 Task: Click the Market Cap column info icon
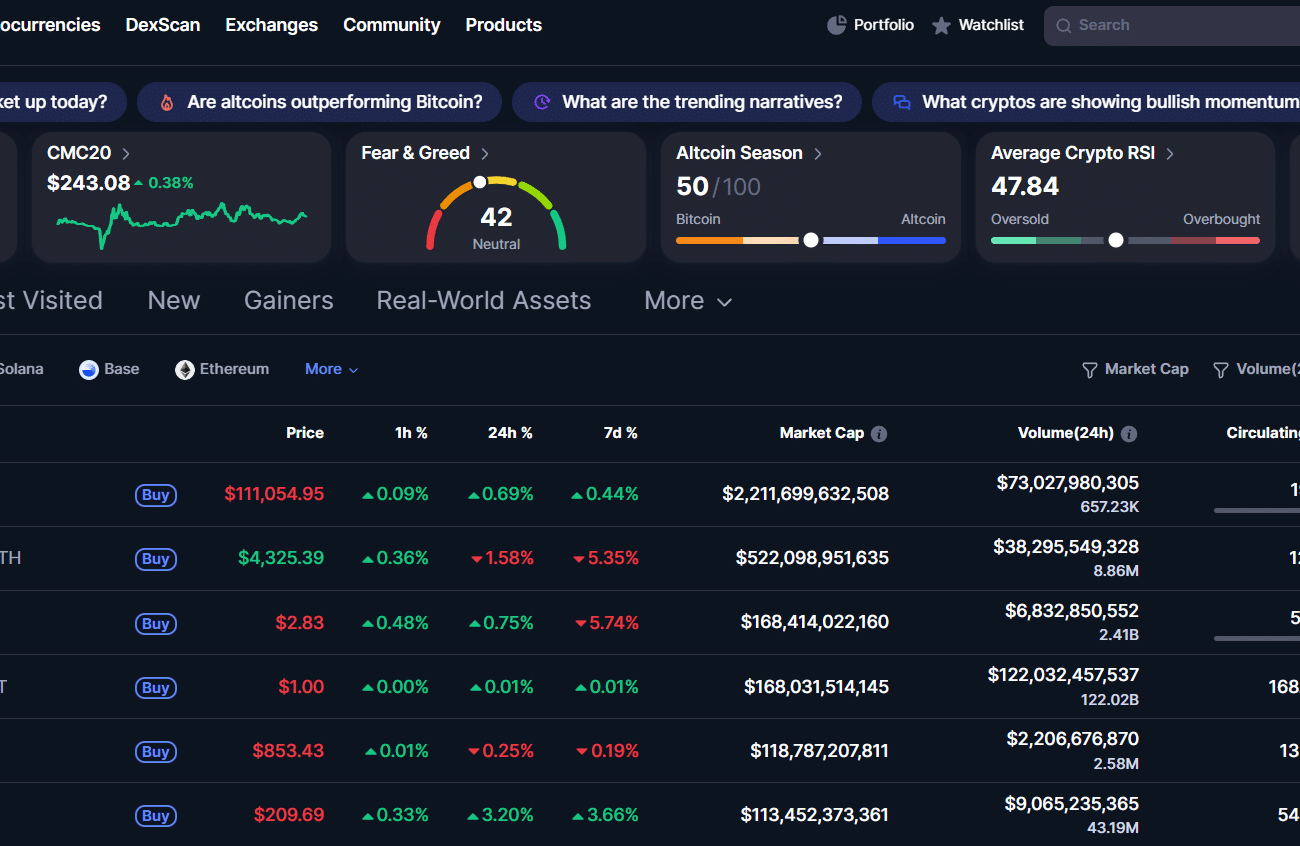[879, 434]
